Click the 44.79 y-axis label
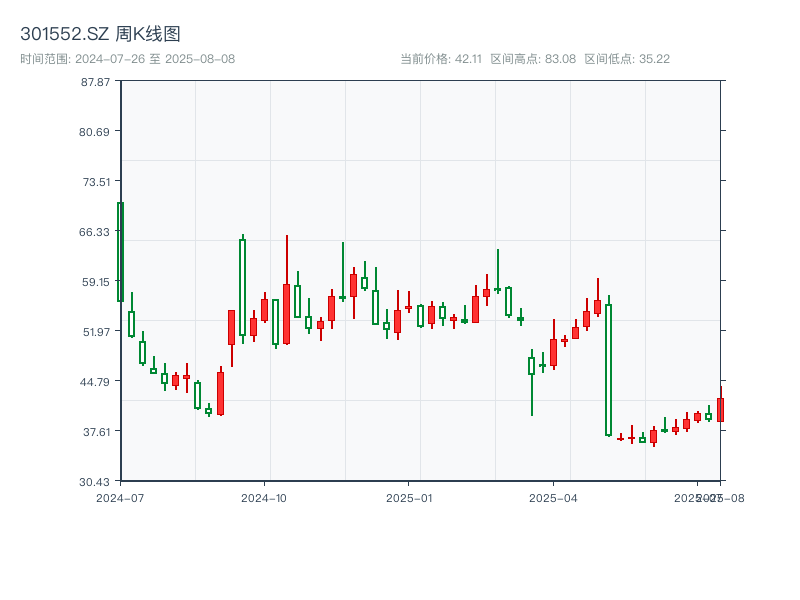The width and height of the screenshot is (800, 600). pos(94,382)
